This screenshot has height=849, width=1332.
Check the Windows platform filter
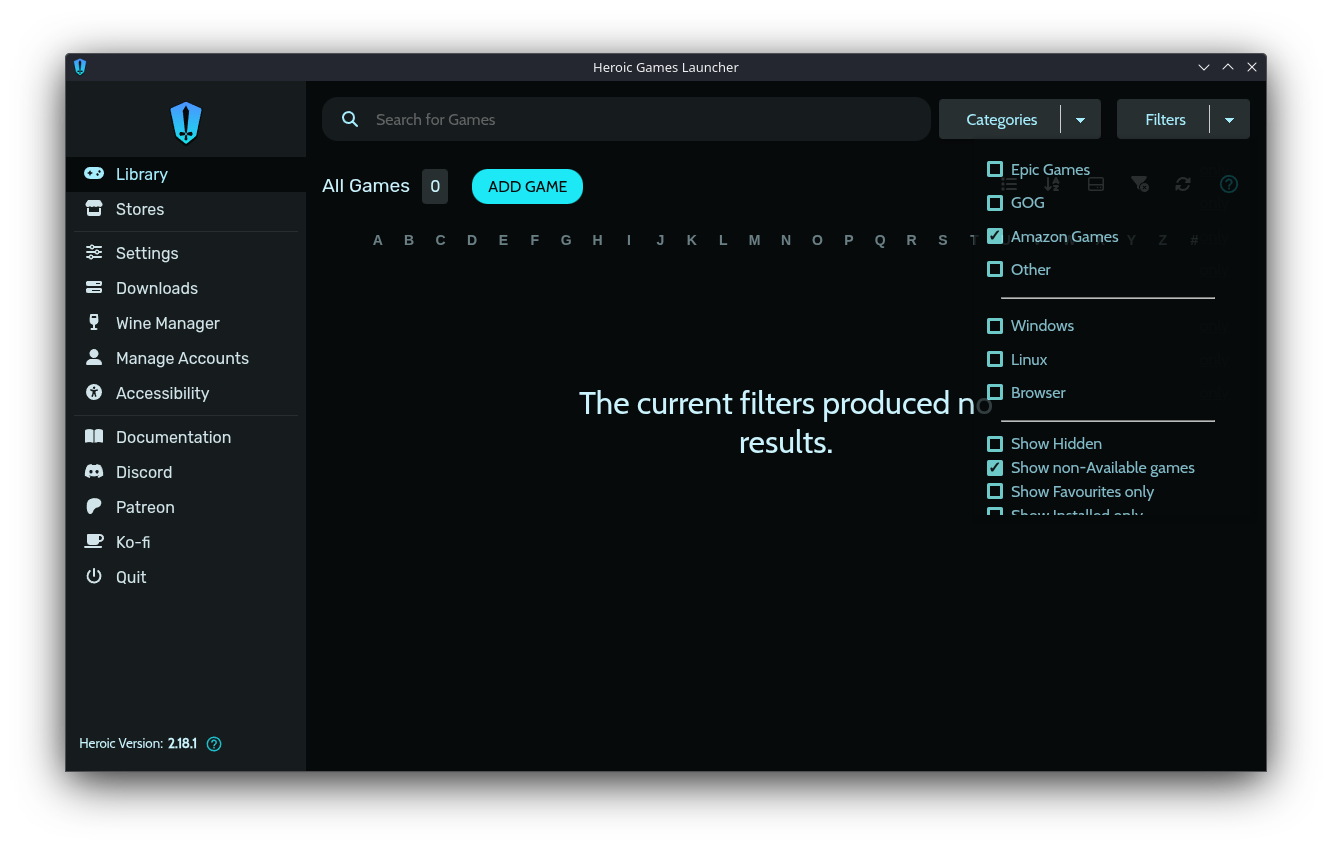point(995,326)
